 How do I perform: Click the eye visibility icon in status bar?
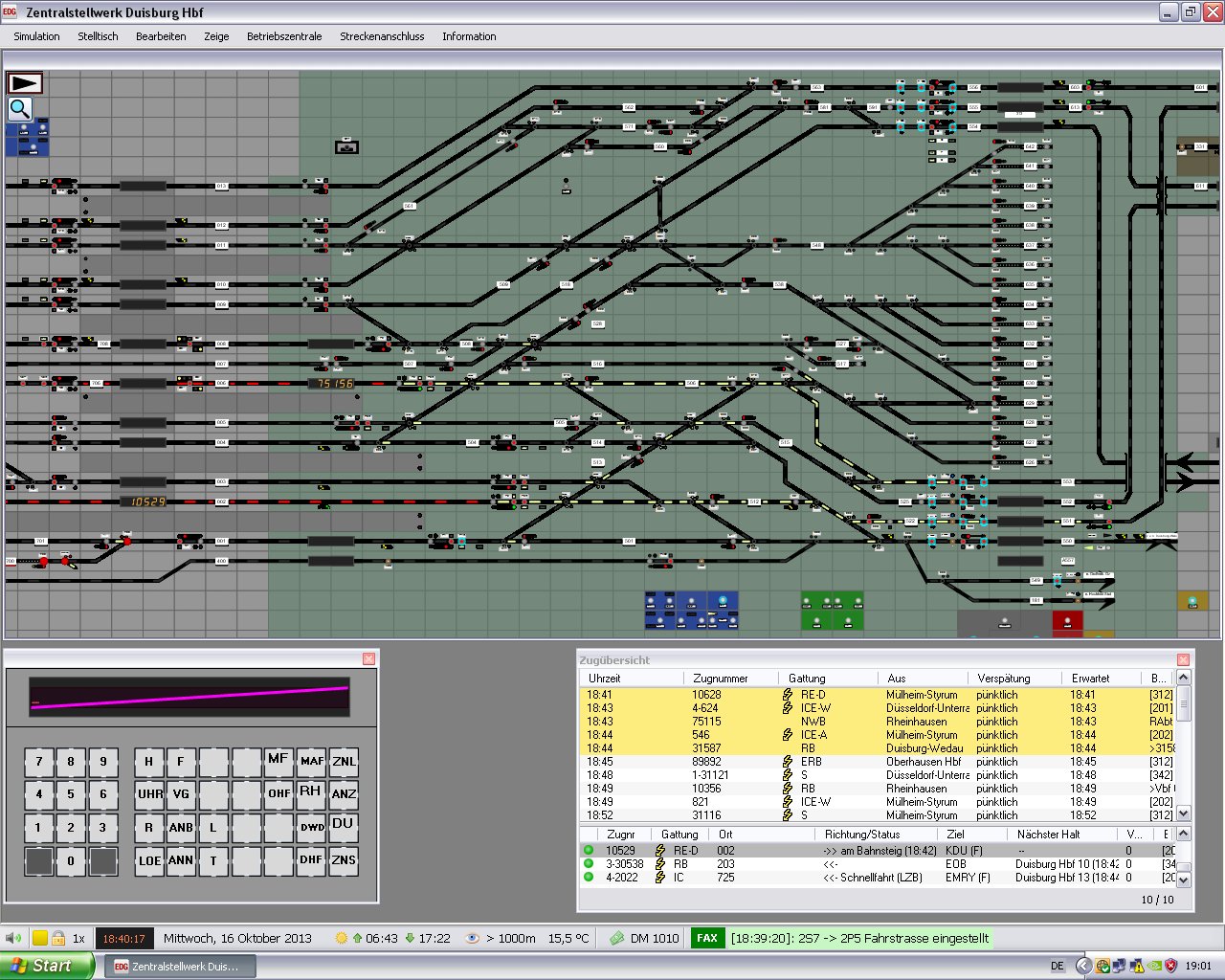[x=472, y=938]
